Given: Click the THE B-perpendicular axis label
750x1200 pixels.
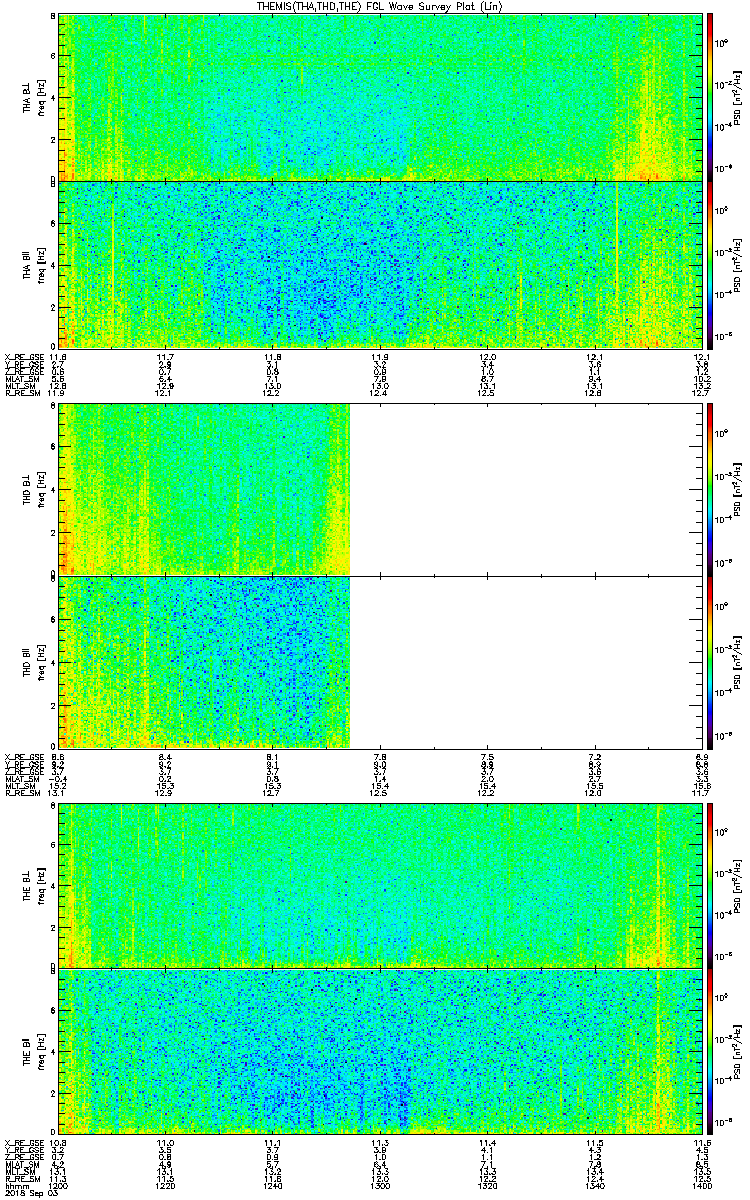Looking at the screenshot, I should [28, 885].
